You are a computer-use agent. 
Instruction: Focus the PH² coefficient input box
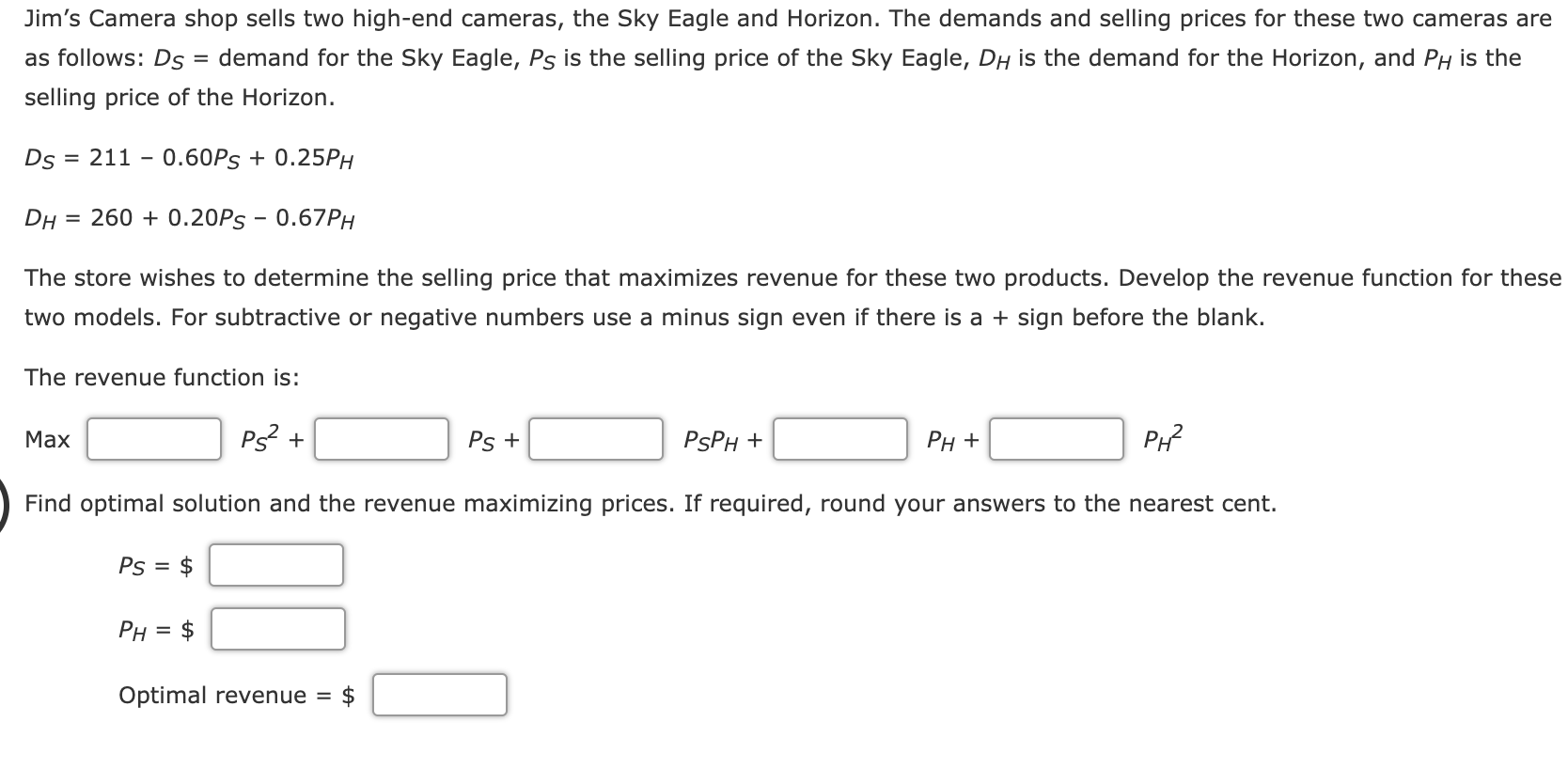point(1057,439)
